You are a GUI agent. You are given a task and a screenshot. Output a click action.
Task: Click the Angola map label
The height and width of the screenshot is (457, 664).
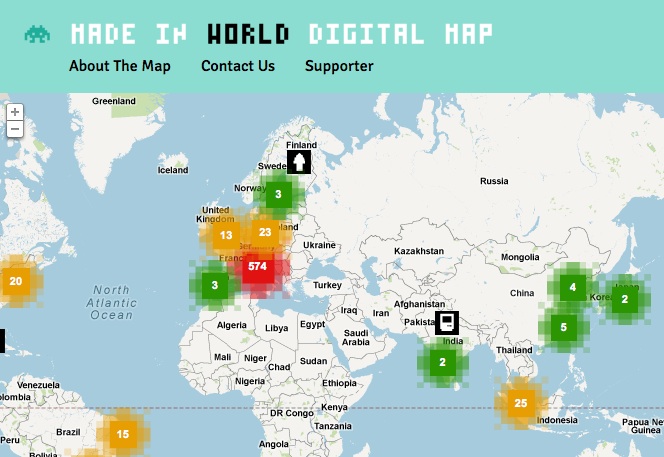(274, 444)
